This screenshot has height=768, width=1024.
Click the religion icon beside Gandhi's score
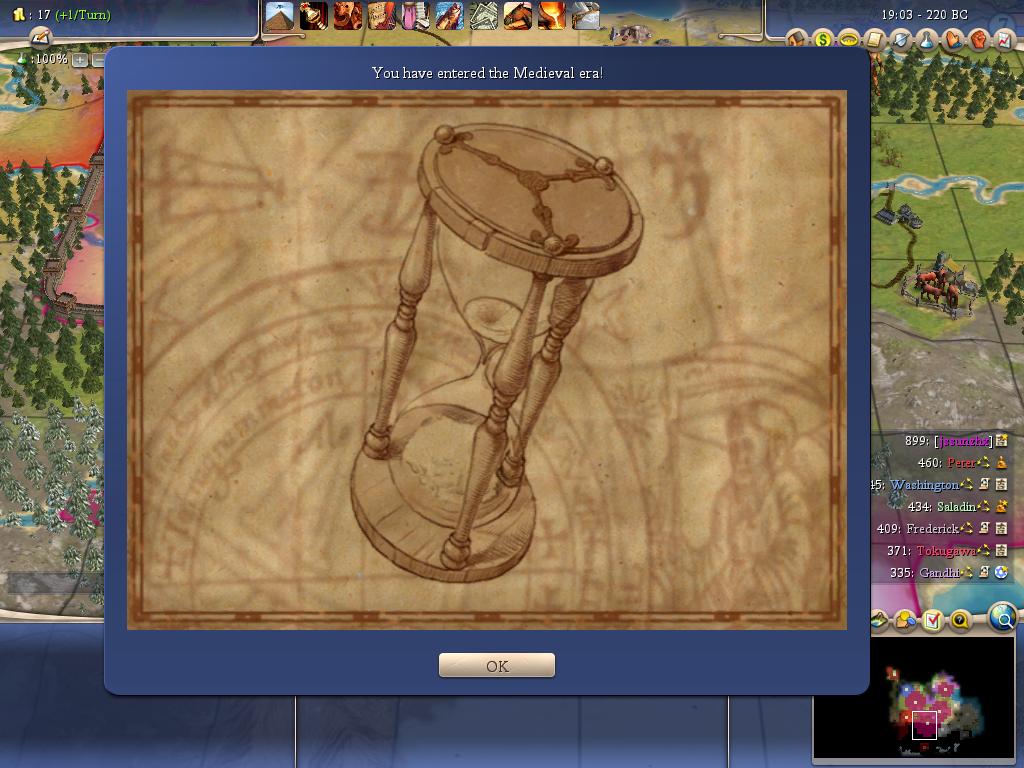[1001, 572]
